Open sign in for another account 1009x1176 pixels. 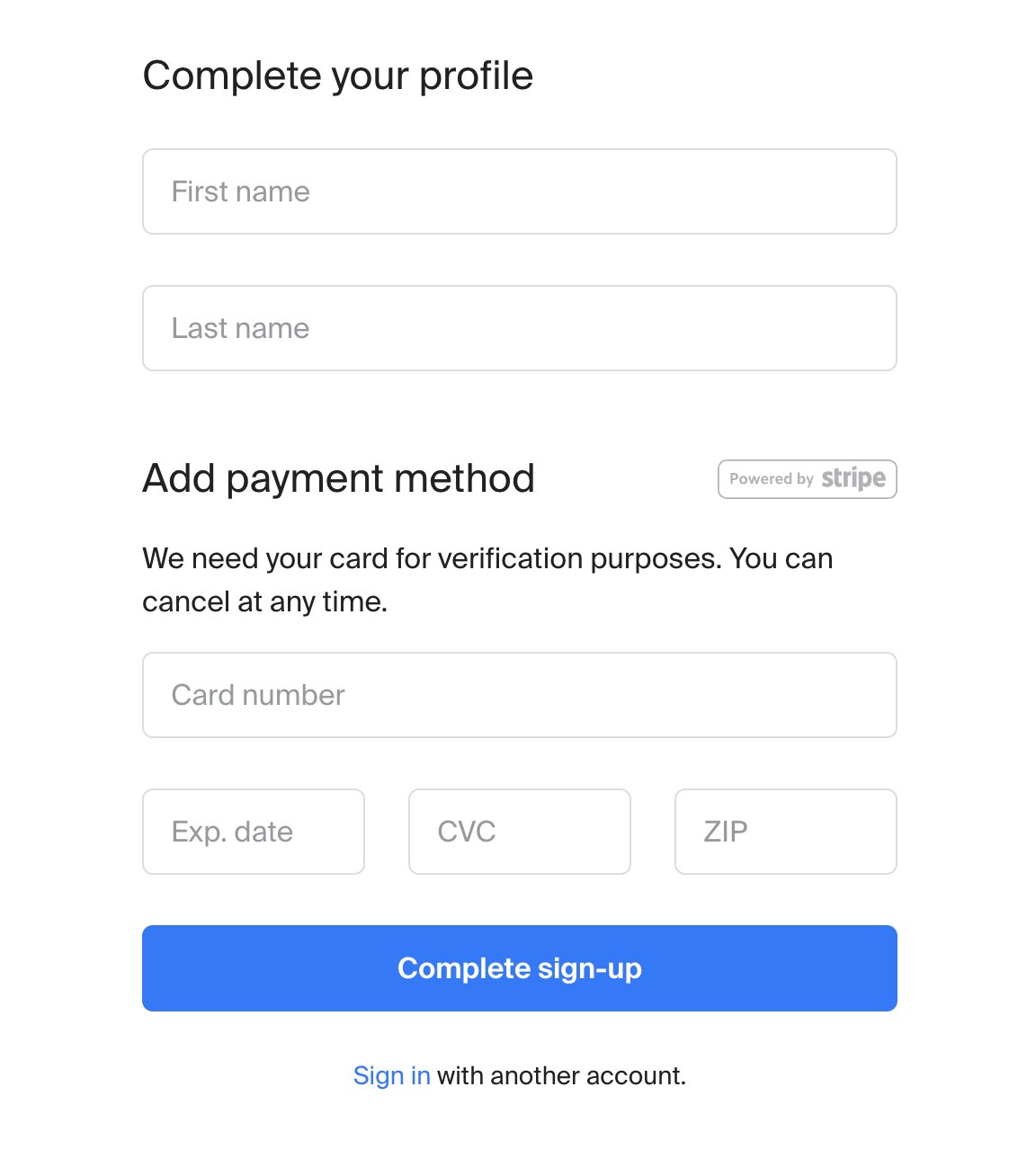point(391,1075)
